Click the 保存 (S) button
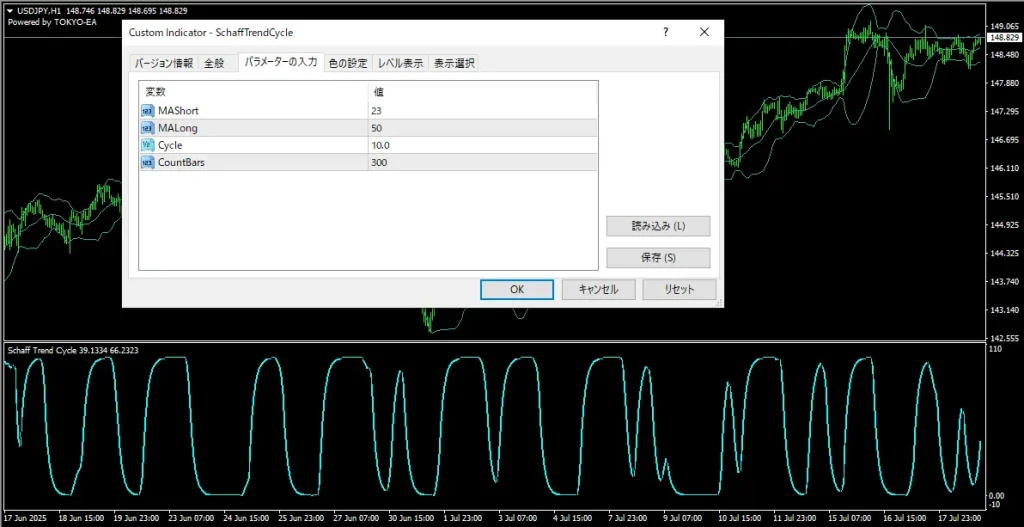 (x=658, y=257)
